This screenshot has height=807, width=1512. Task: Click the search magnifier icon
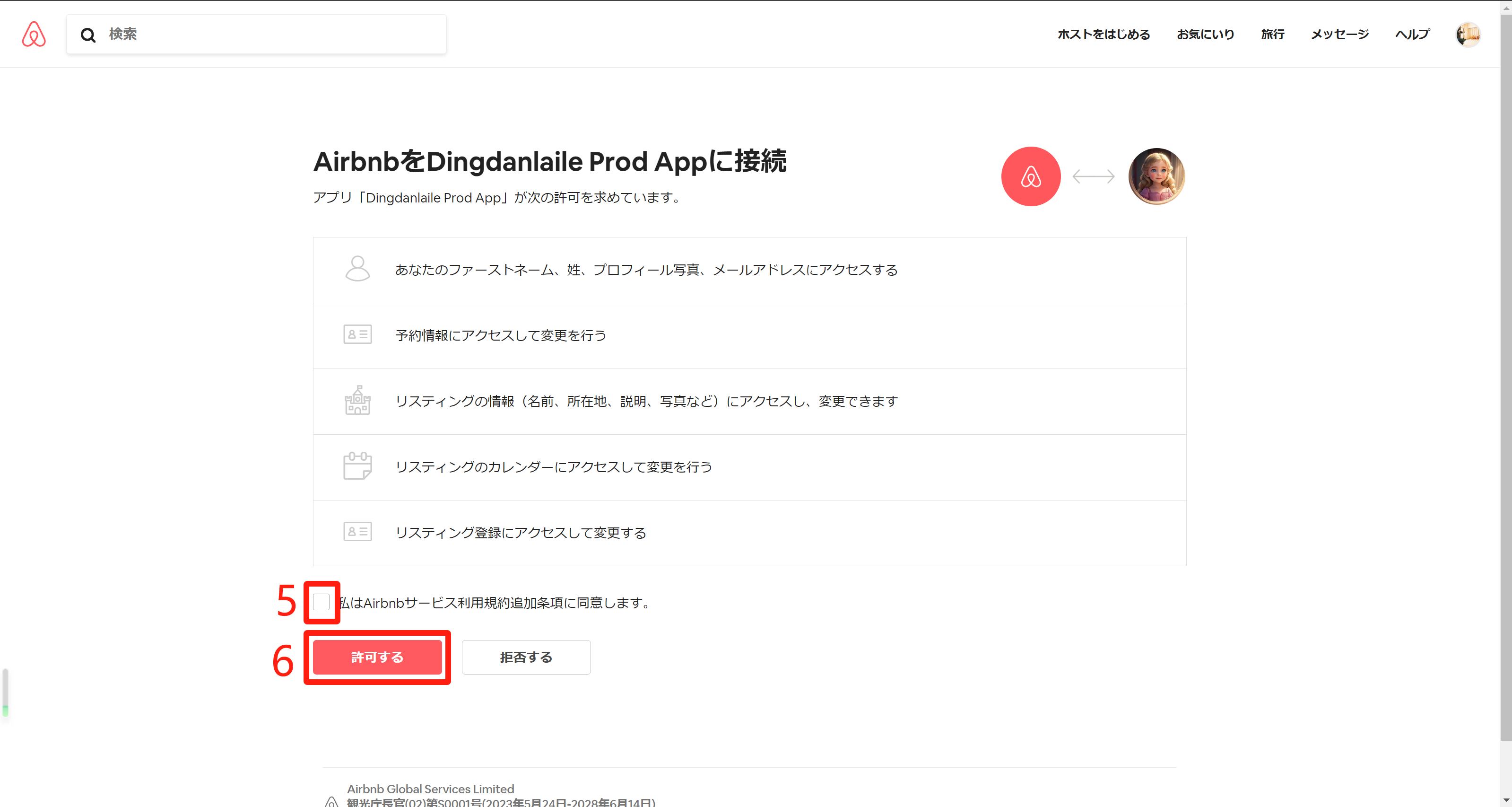point(88,35)
